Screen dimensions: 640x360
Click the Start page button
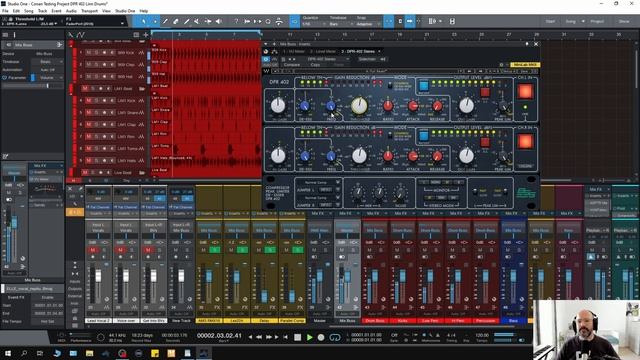(x=550, y=21)
